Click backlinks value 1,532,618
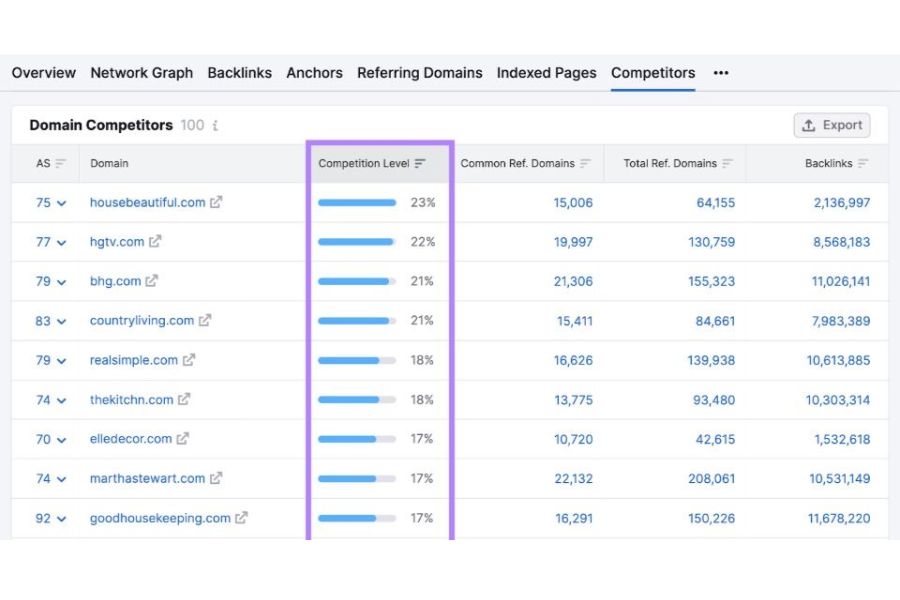 click(842, 439)
